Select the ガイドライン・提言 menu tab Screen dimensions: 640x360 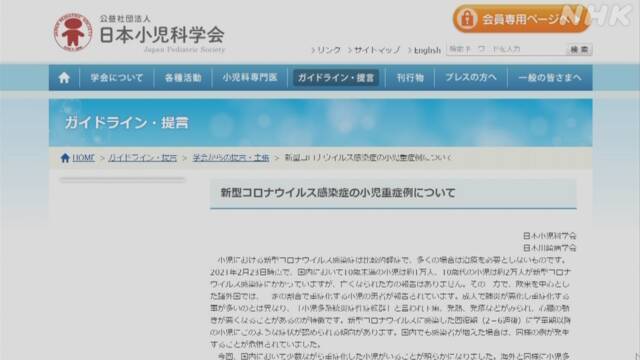pyautogui.click(x=336, y=78)
